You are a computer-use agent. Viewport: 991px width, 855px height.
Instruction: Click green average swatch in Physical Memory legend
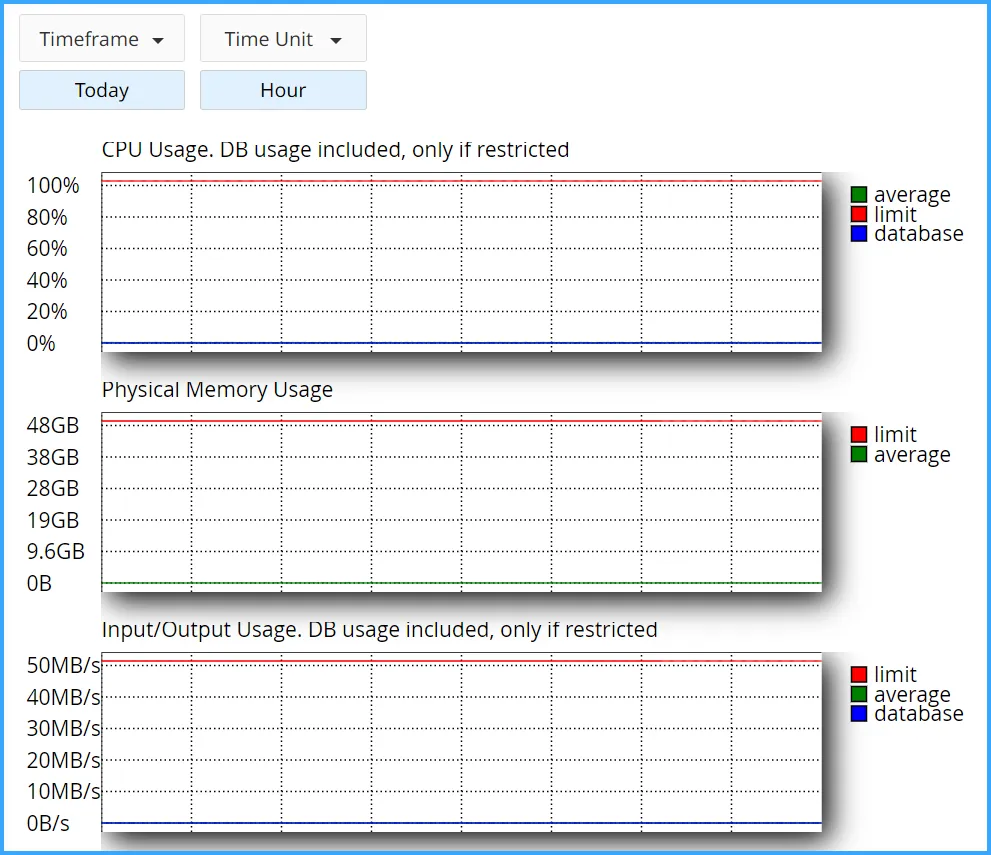(858, 454)
